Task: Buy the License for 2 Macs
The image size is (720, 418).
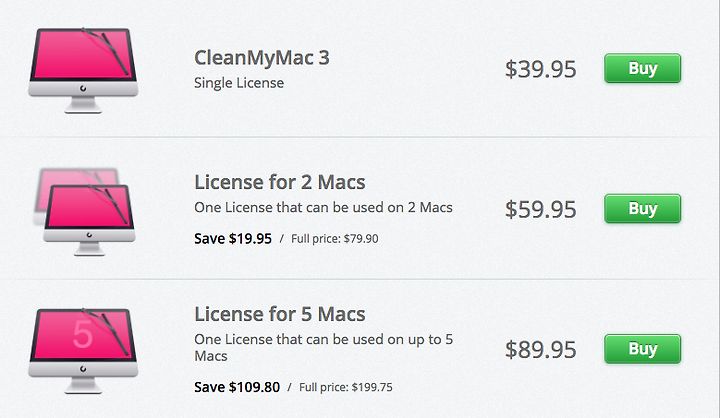Action: point(642,209)
